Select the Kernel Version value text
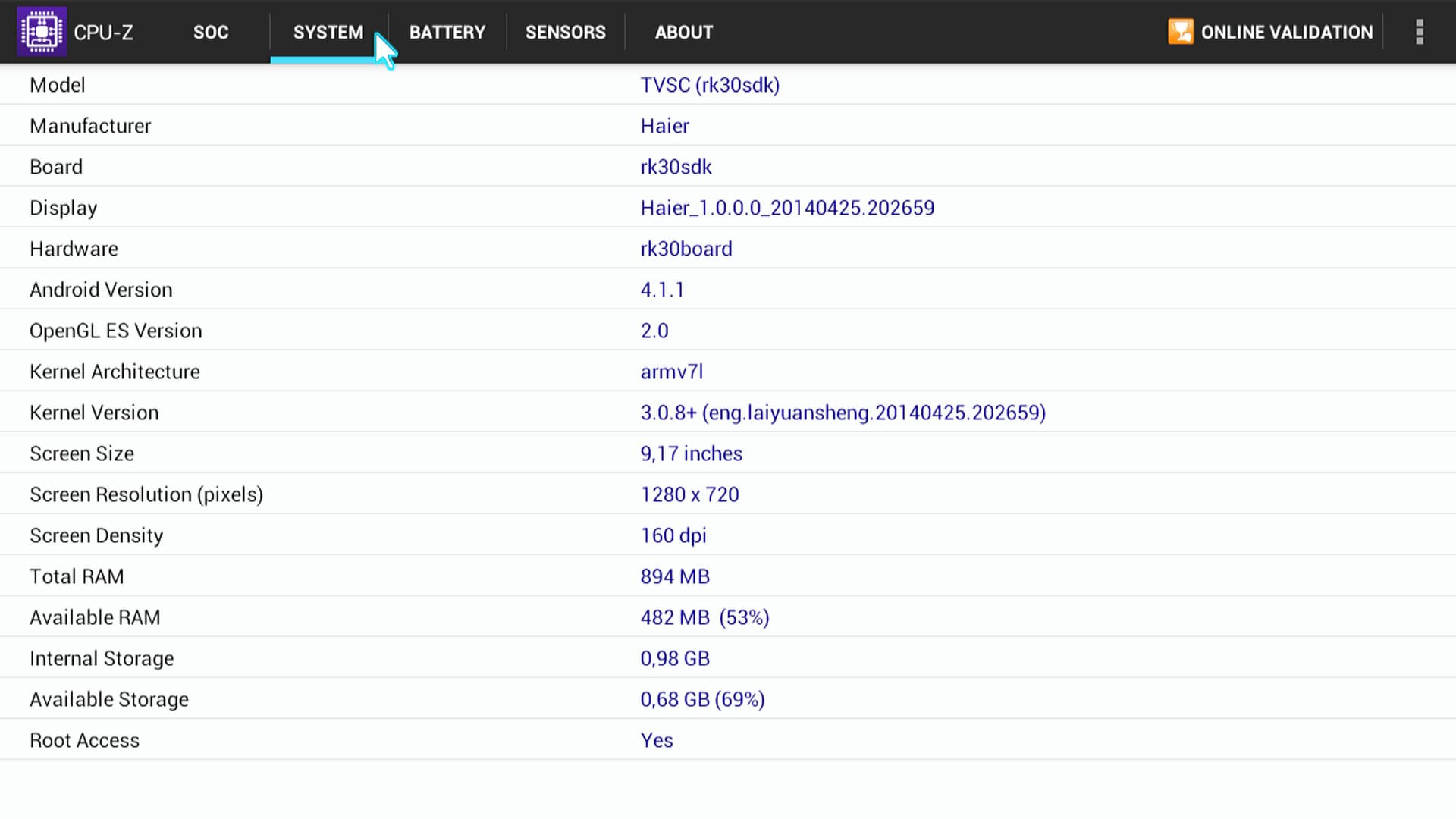Image resolution: width=1456 pixels, height=819 pixels. (x=843, y=413)
